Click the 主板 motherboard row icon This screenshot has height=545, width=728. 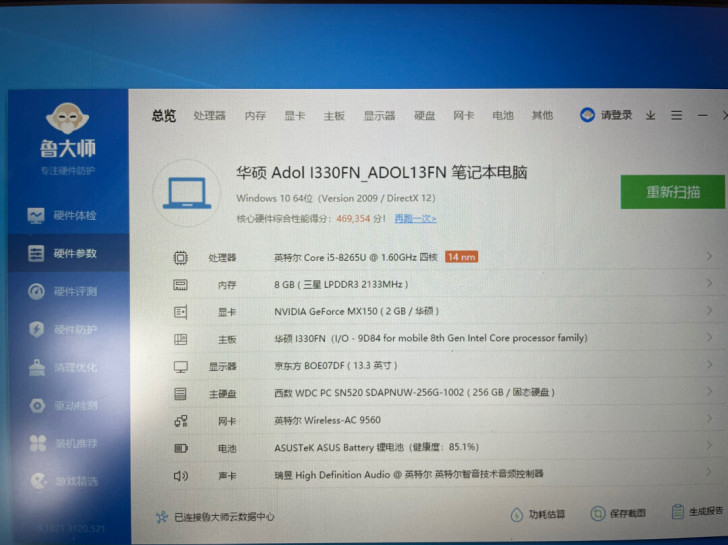180,339
